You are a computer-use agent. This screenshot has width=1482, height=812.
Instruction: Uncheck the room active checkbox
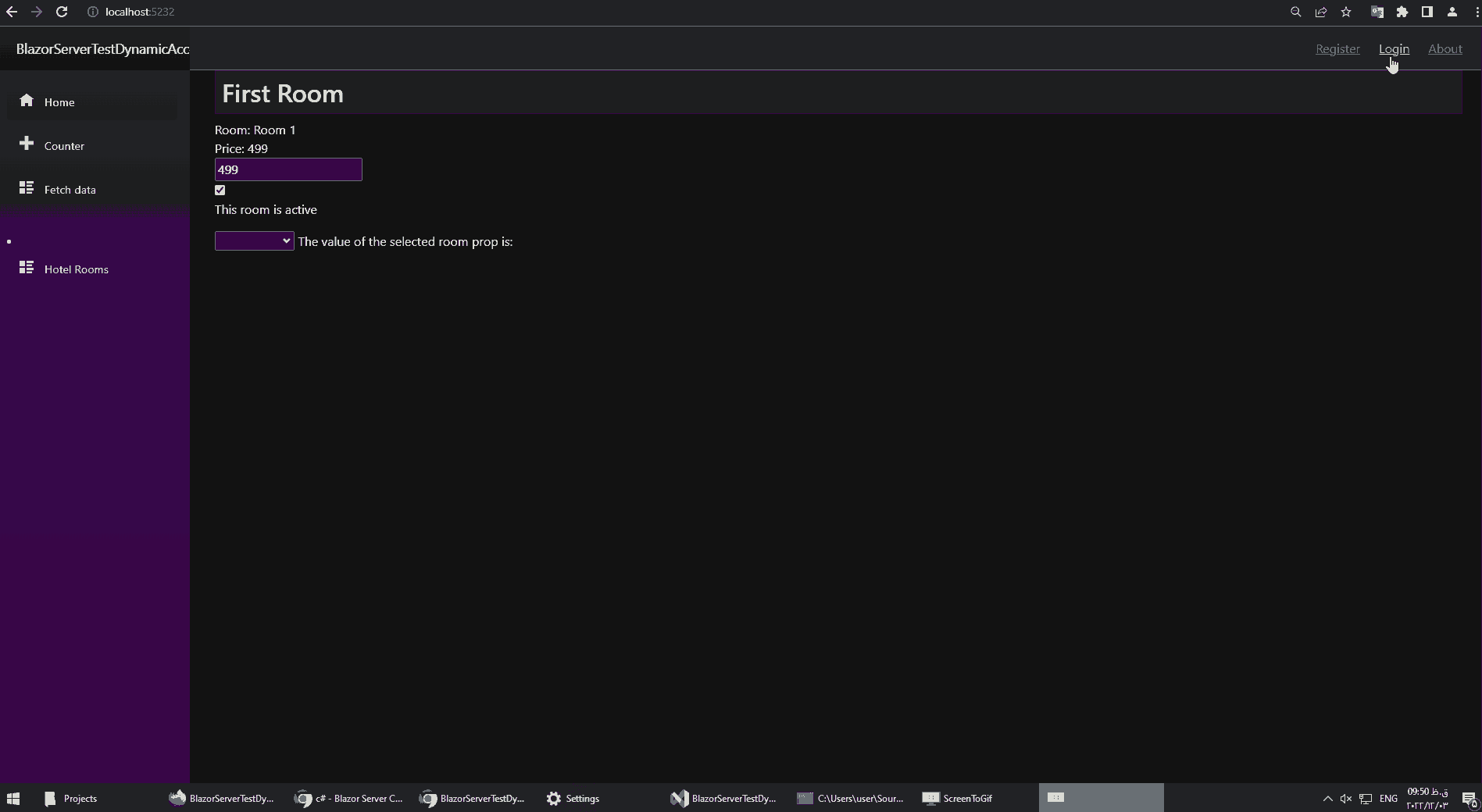tap(220, 190)
